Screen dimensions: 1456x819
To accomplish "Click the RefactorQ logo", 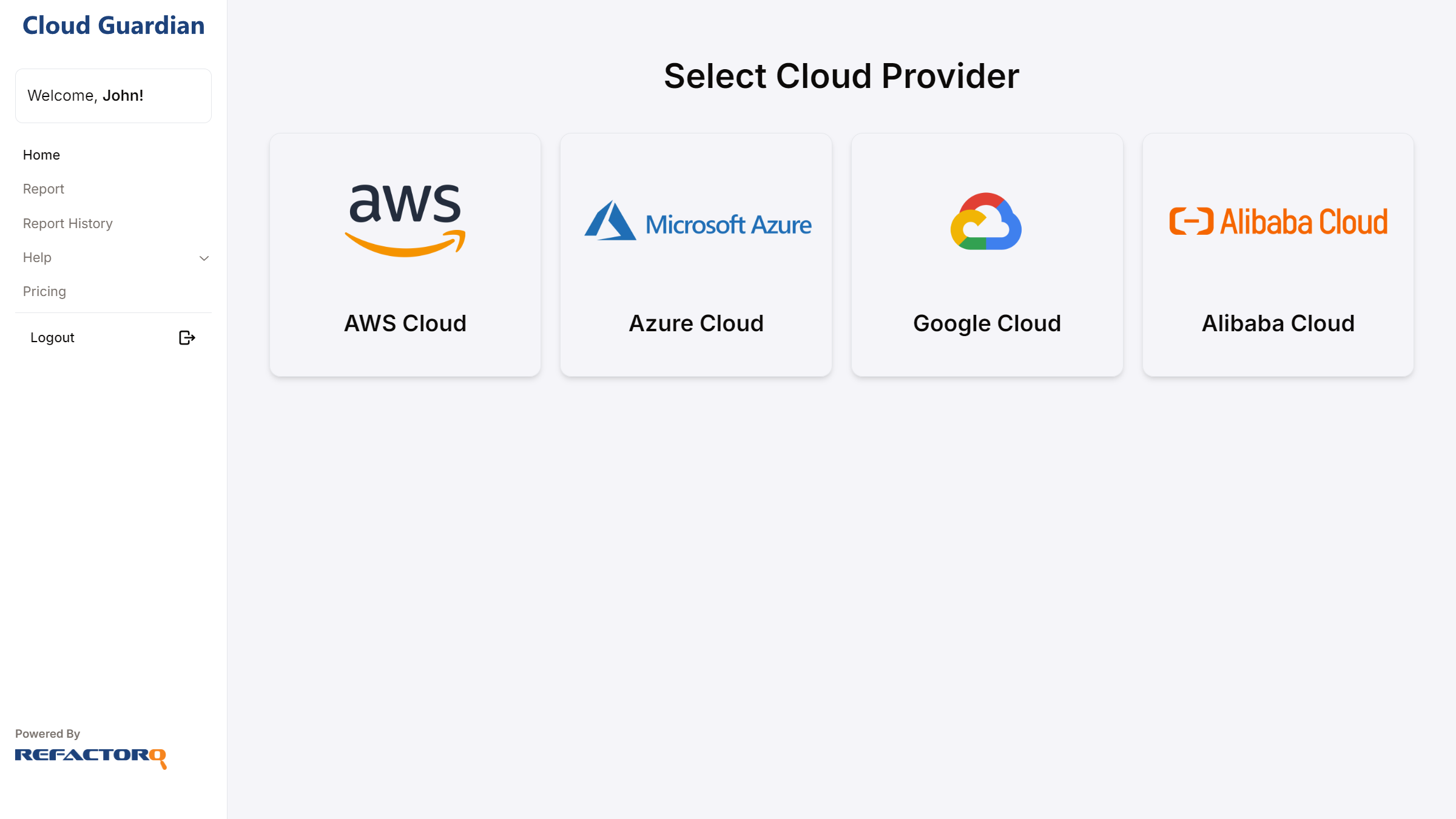I will point(90,757).
